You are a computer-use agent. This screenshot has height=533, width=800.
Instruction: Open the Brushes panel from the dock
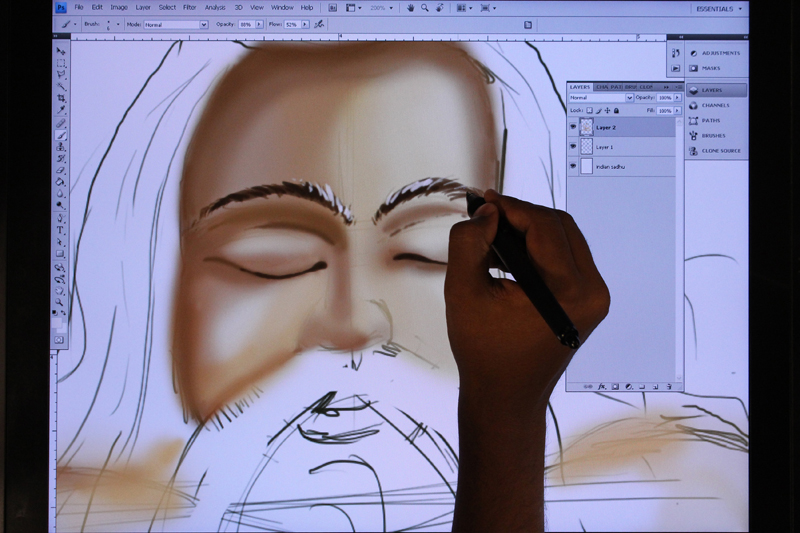pos(714,135)
